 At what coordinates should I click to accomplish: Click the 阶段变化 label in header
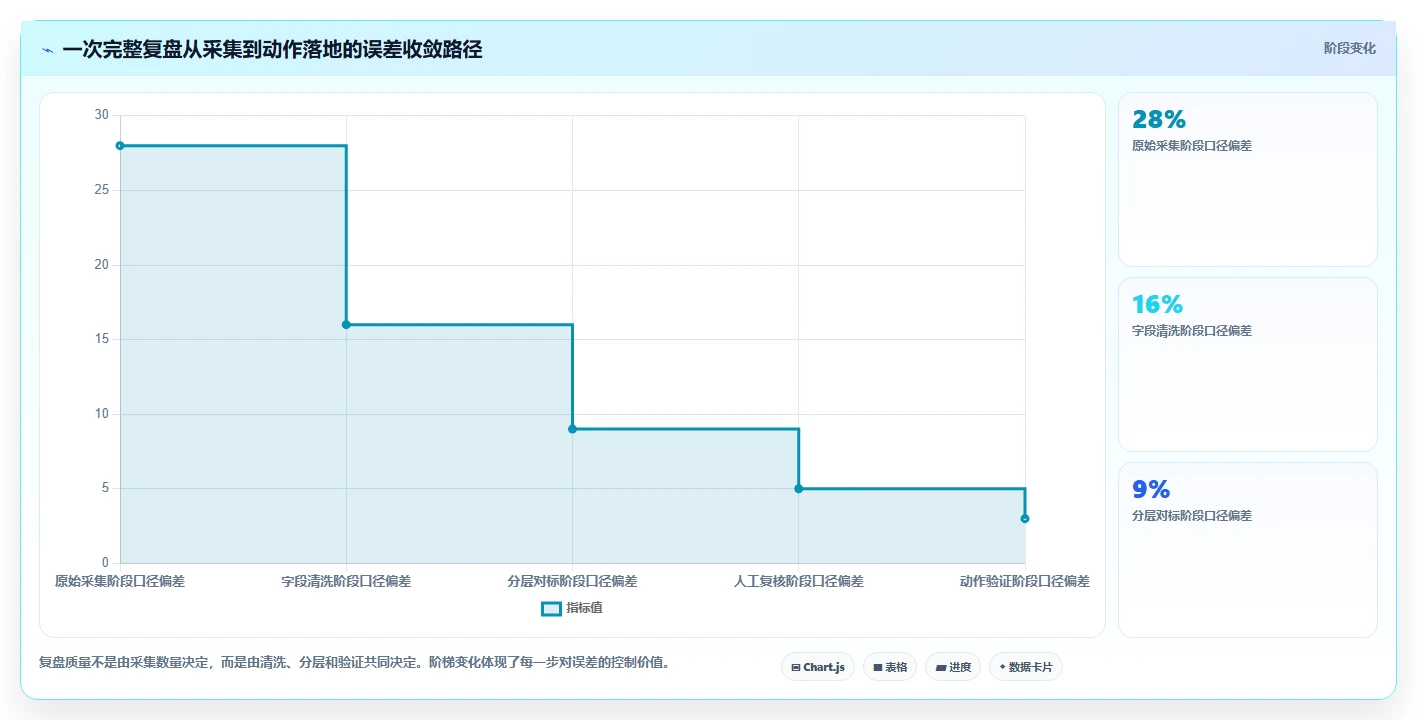tap(1350, 48)
